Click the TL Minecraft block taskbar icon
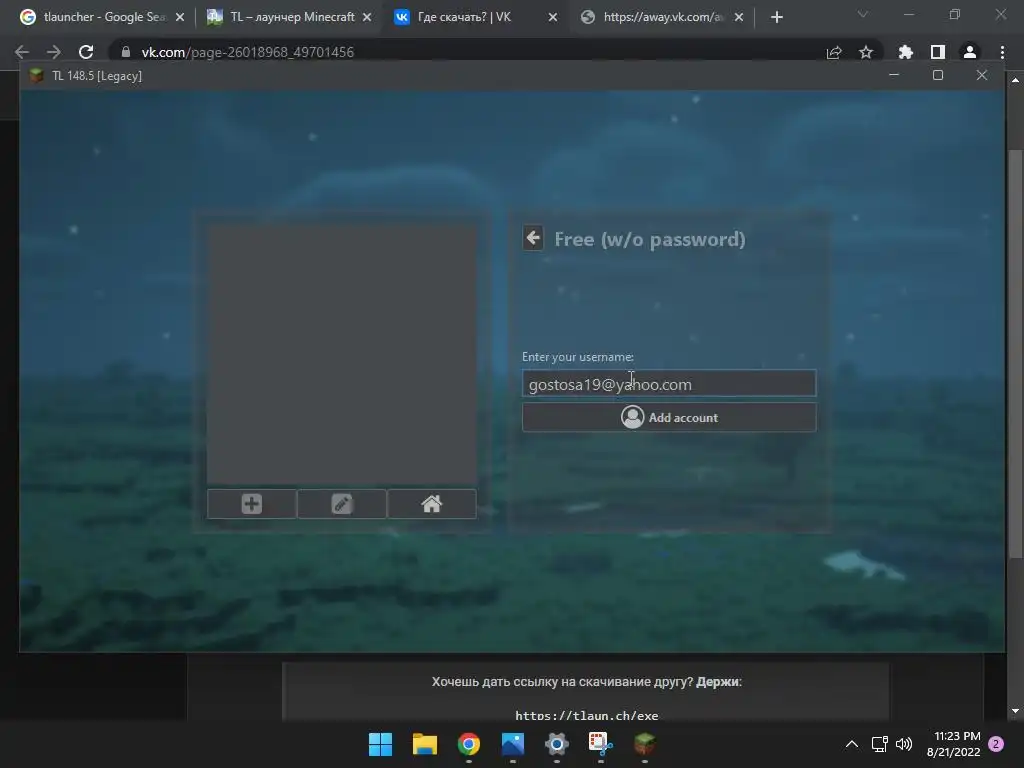Image resolution: width=1024 pixels, height=768 pixels. click(645, 744)
